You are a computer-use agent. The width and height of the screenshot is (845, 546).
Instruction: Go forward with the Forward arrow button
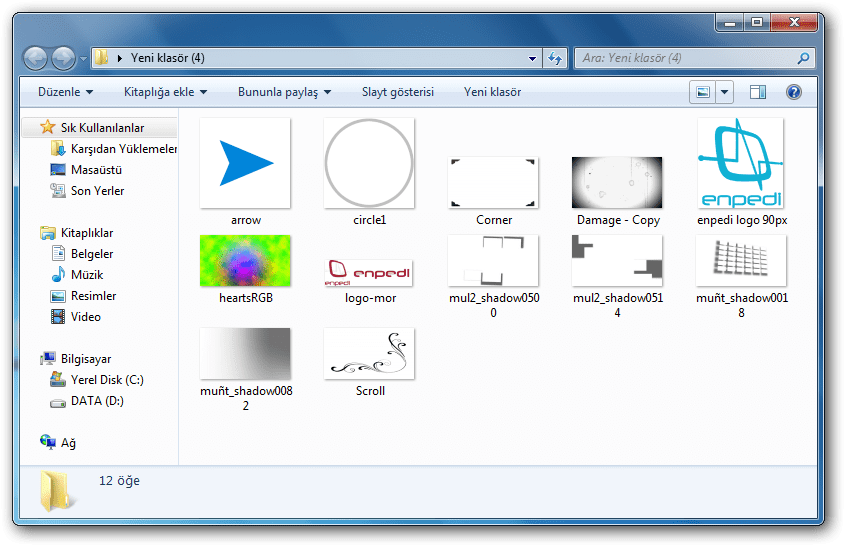(x=64, y=58)
